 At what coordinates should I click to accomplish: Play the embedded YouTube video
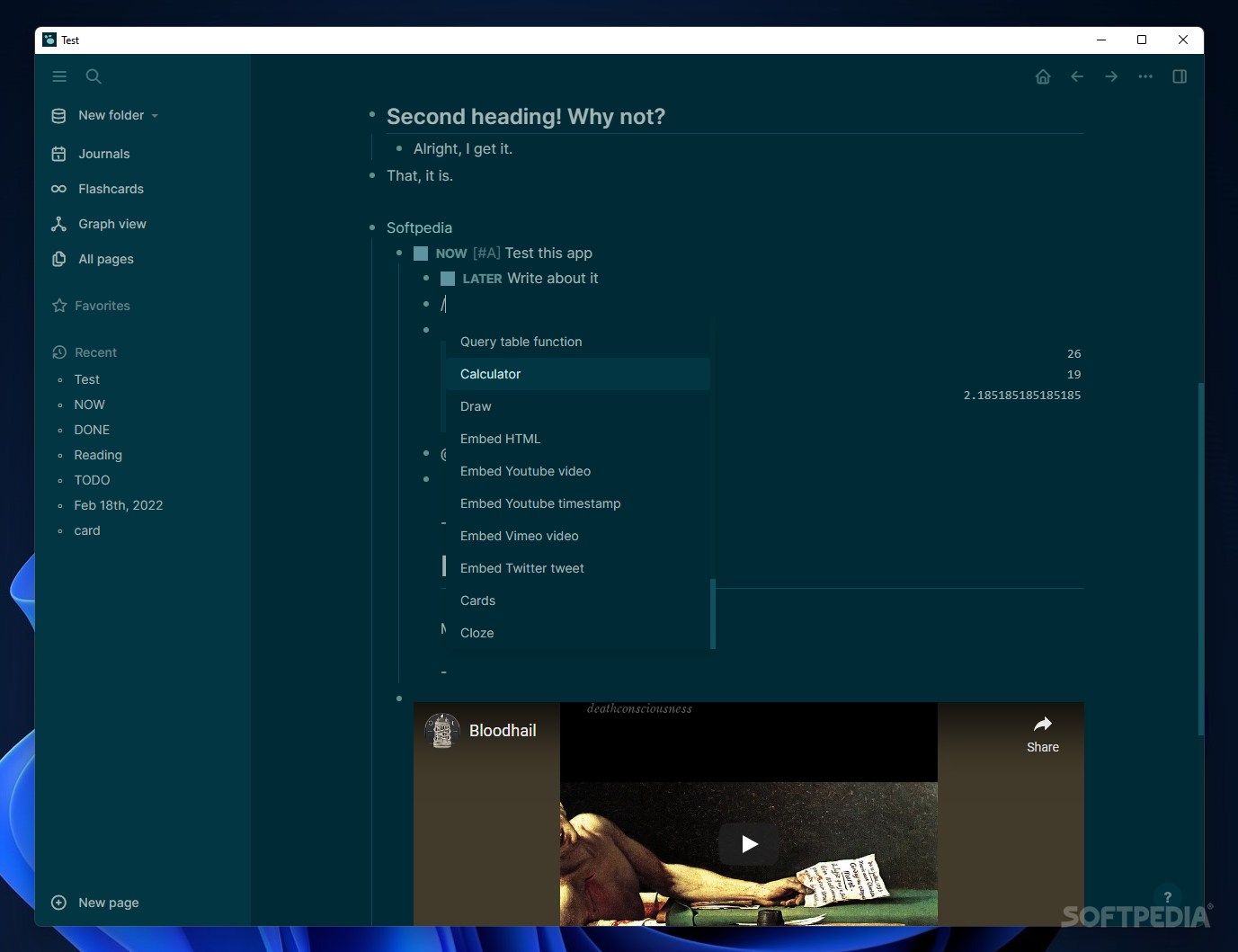(749, 844)
